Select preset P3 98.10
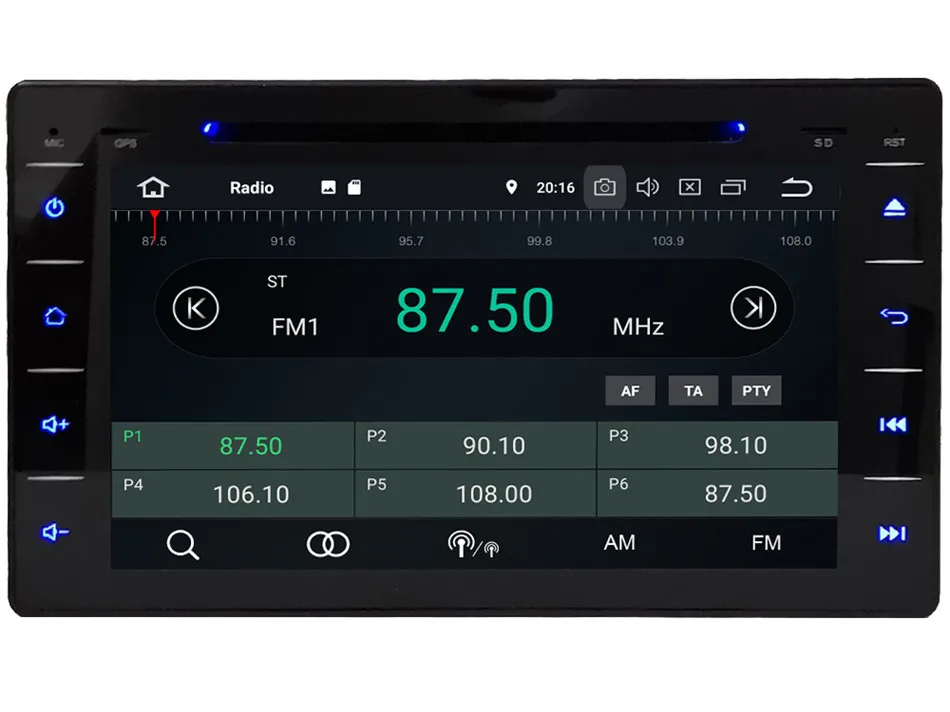This screenshot has height=712, width=950. pos(717,444)
